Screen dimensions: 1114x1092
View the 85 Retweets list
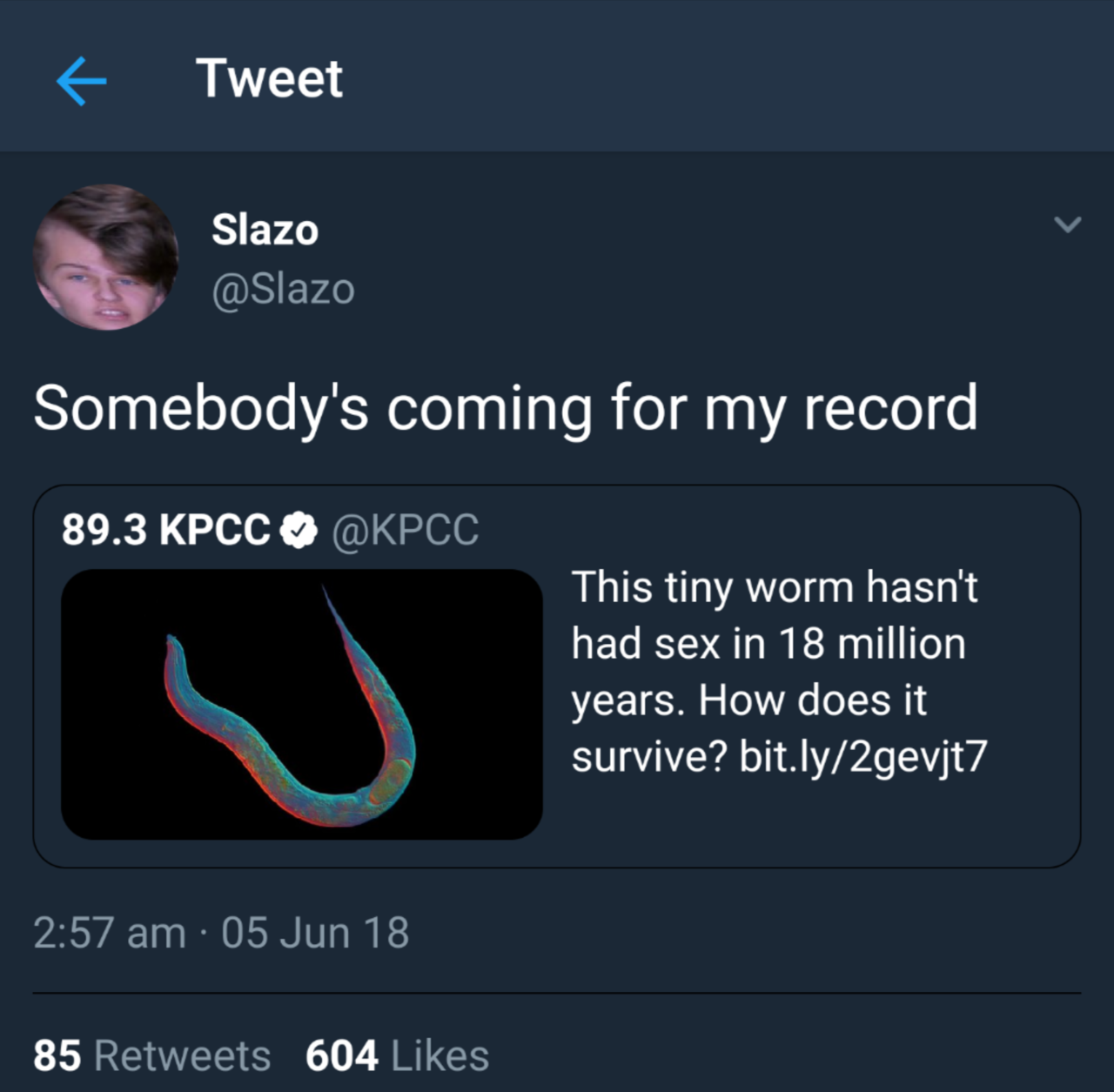click(x=152, y=1055)
